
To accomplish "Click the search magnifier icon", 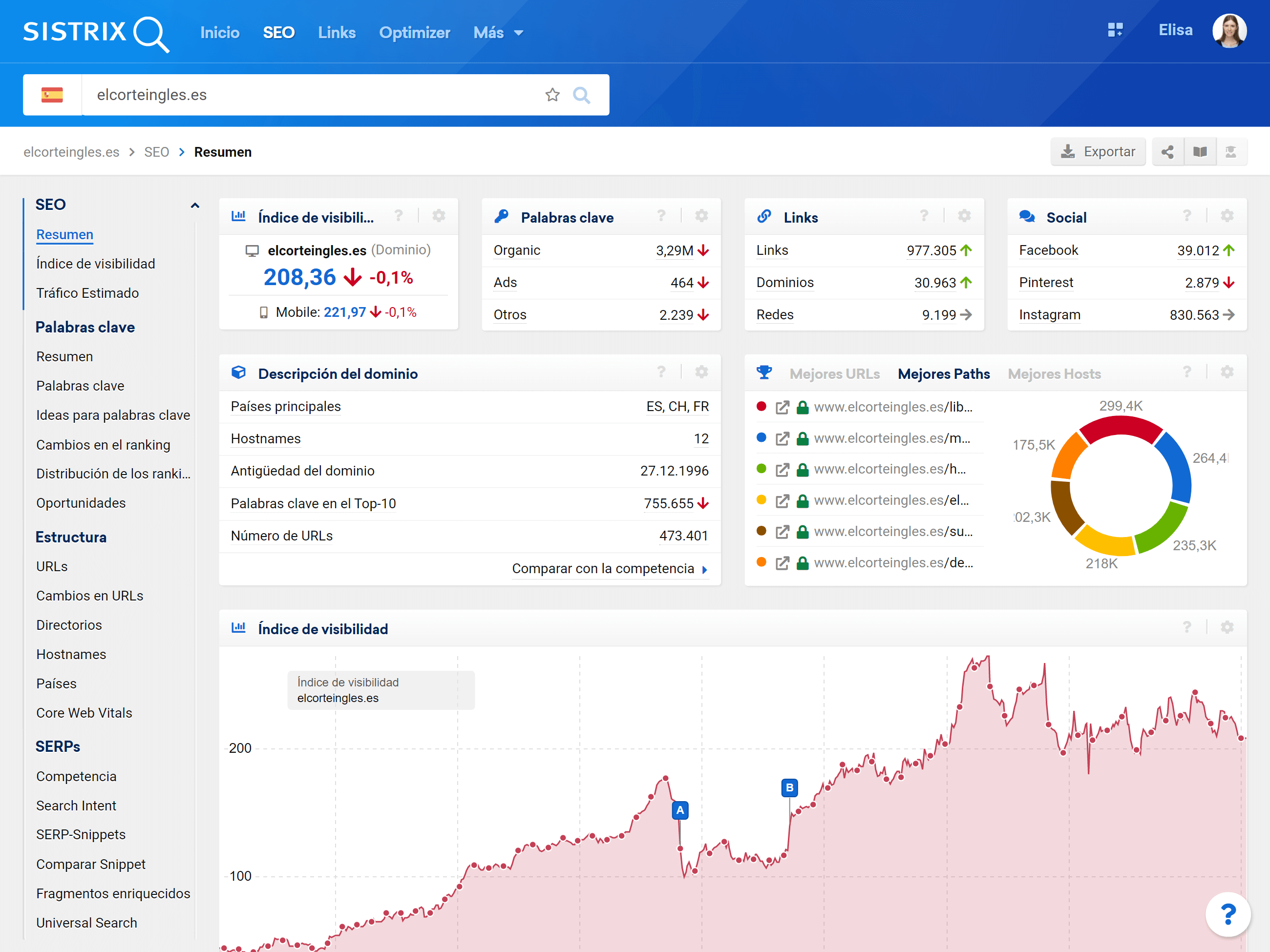I will point(581,95).
